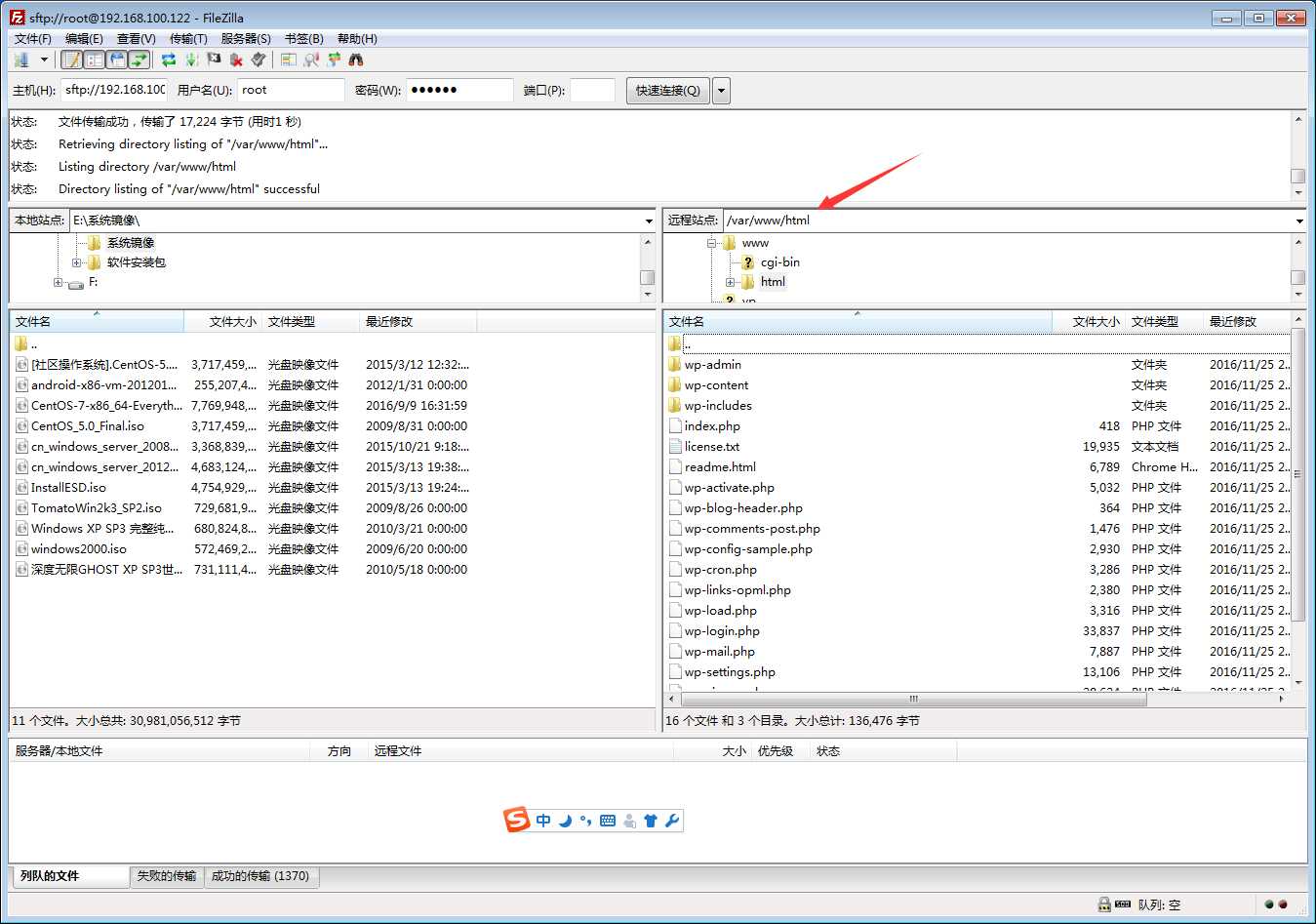
Task: Open the 帮助(H) menu
Action: [x=357, y=39]
